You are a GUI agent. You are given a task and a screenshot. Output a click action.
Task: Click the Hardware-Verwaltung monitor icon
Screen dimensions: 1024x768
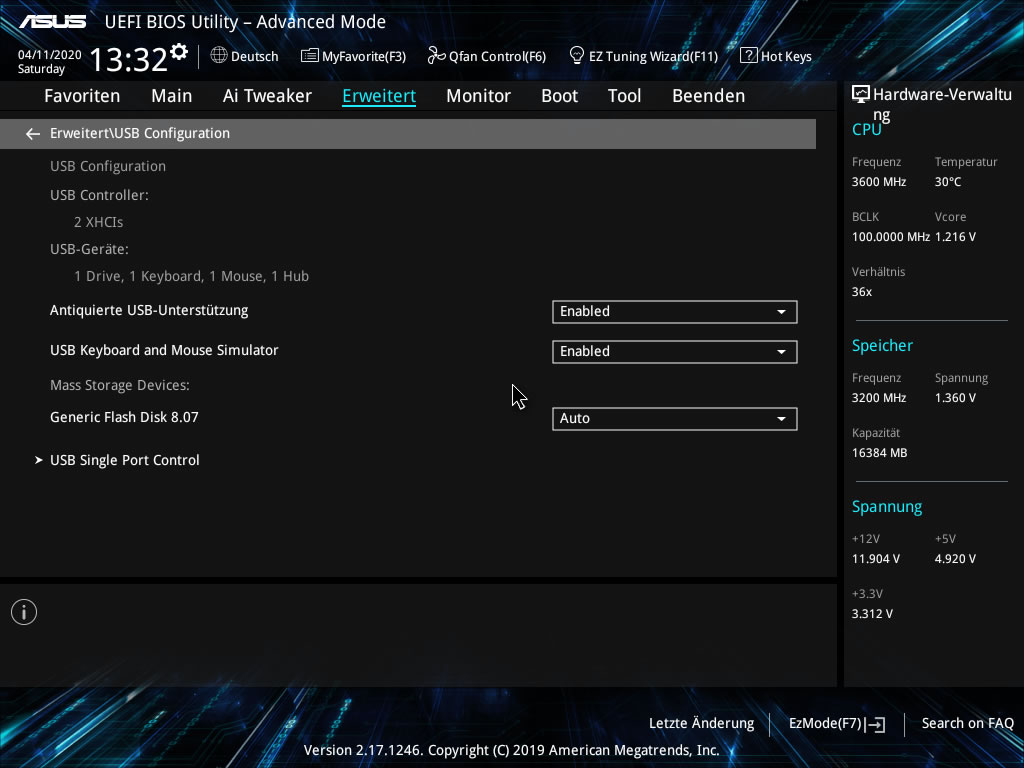(x=861, y=95)
